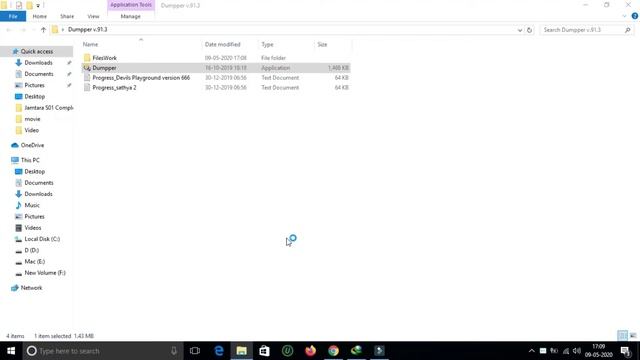
Task: Open the Explorer help icon
Action: [x=635, y=16]
